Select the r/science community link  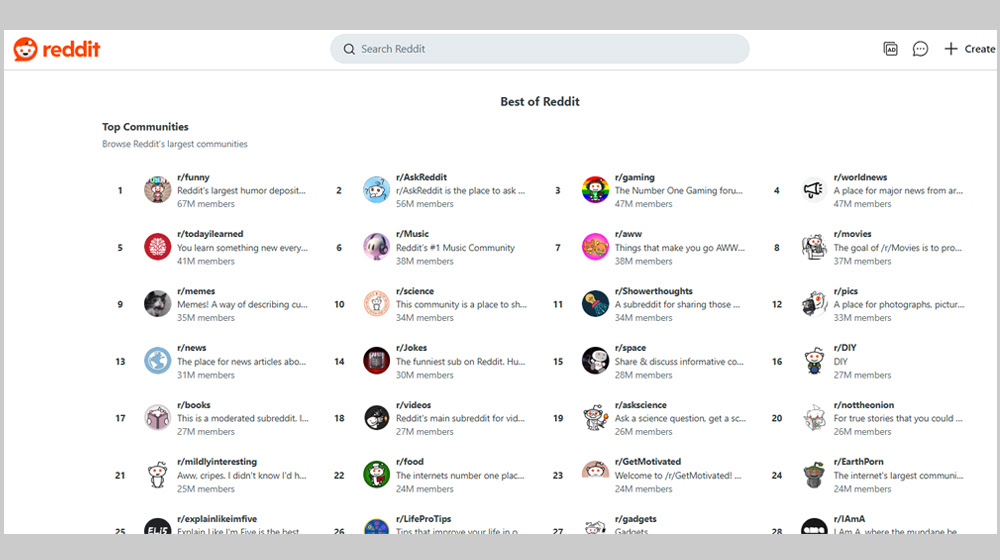click(415, 291)
